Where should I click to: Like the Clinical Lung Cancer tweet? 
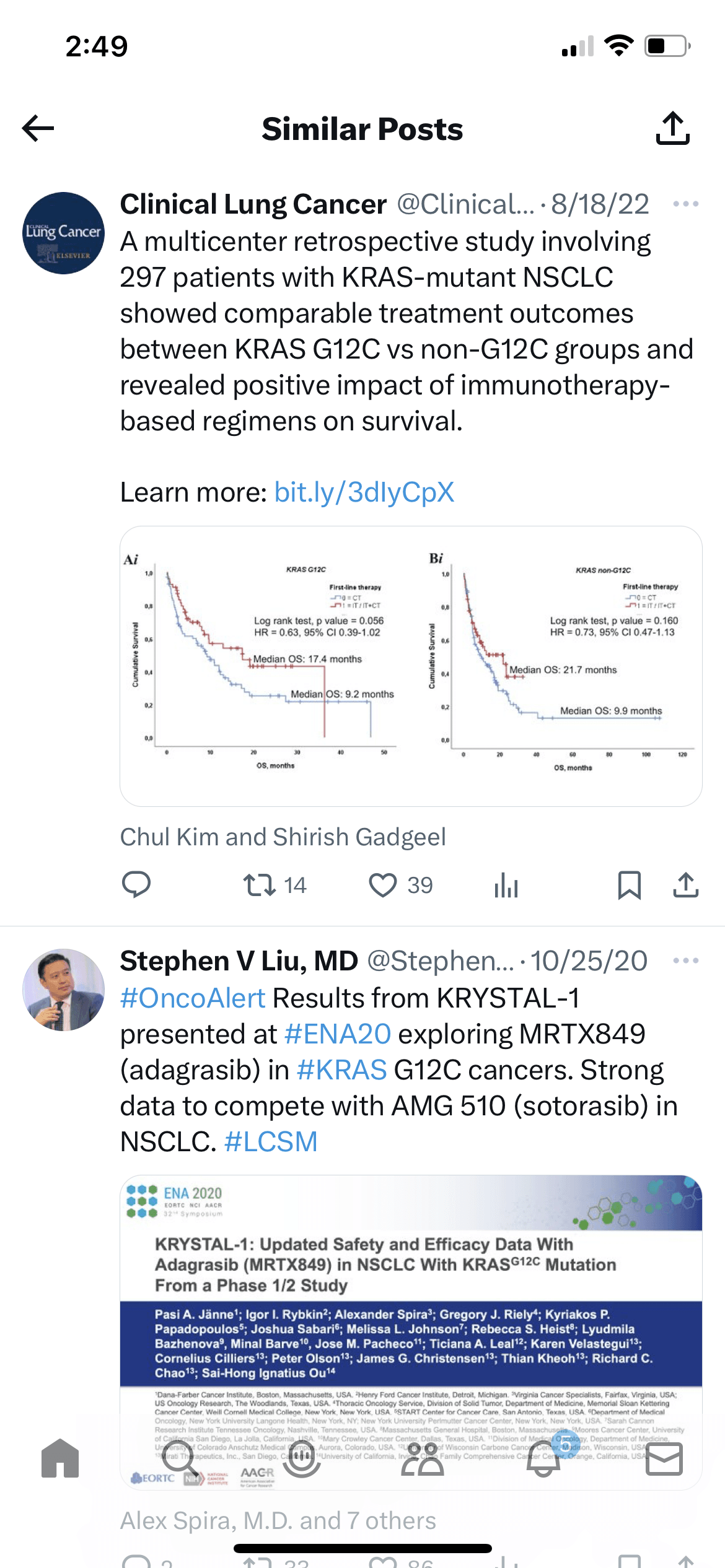click(382, 884)
